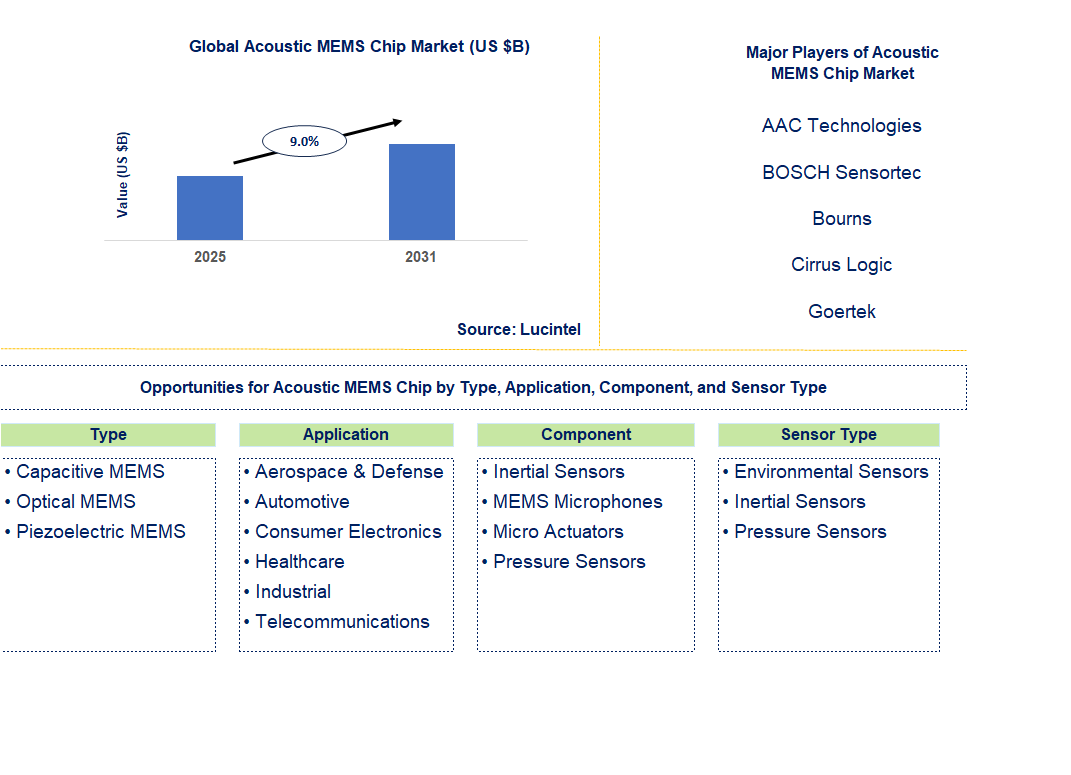Select MEMS Microphones under Component
The height and width of the screenshot is (775, 1071).
point(578,502)
